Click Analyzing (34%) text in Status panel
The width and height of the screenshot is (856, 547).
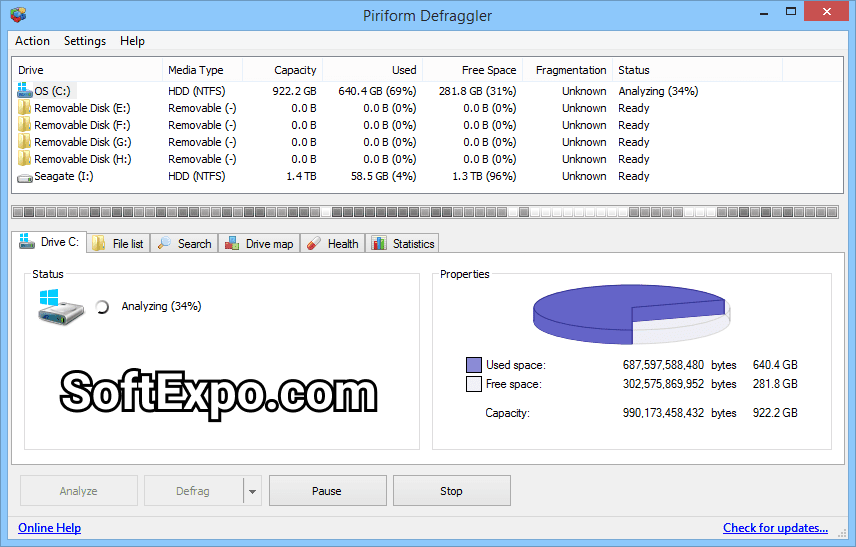162,306
